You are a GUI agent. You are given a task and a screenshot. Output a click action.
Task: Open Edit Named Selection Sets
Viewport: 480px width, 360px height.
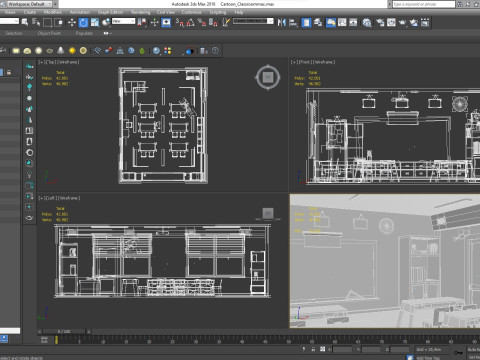[x=226, y=22]
